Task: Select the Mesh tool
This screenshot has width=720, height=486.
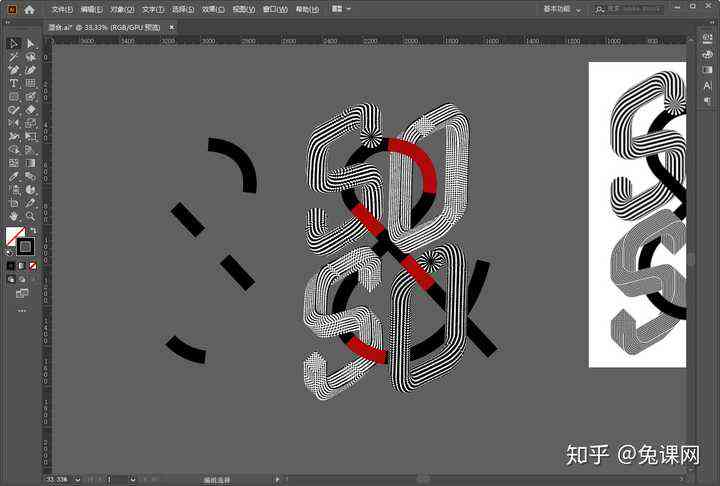Action: click(13, 163)
